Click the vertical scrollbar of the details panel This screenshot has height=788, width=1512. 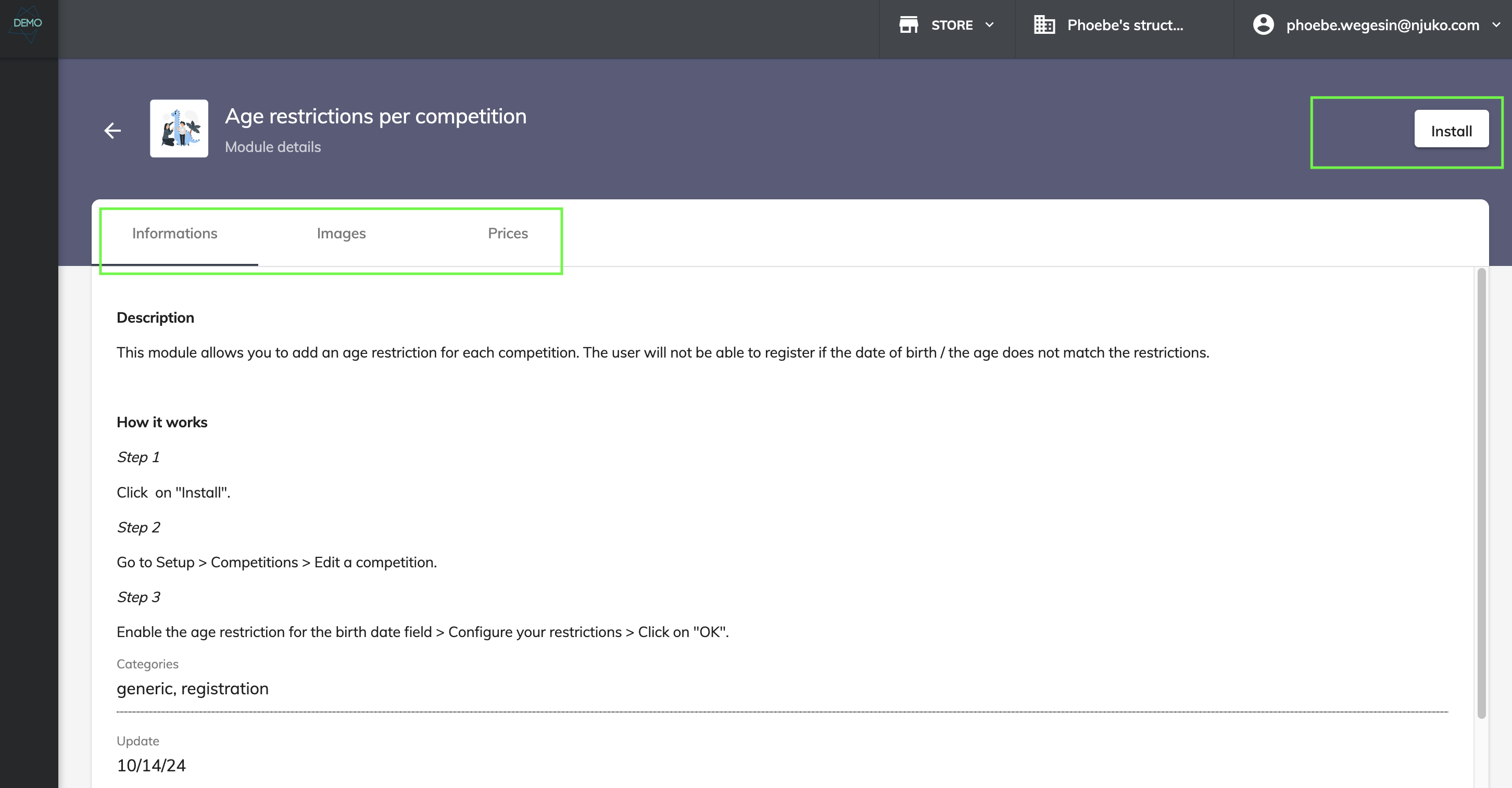coord(1481,493)
